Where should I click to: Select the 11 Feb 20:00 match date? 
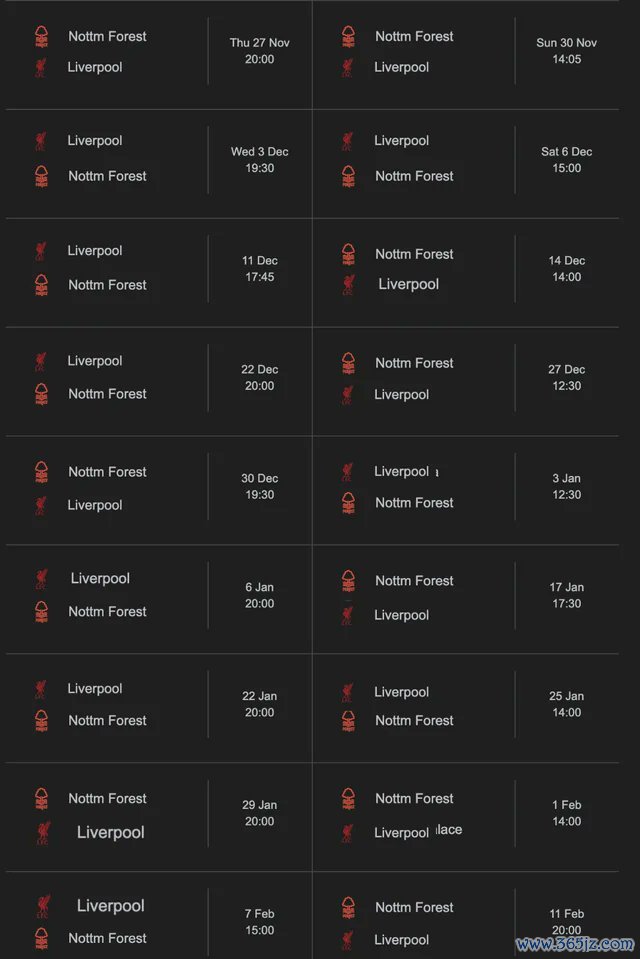(x=566, y=921)
